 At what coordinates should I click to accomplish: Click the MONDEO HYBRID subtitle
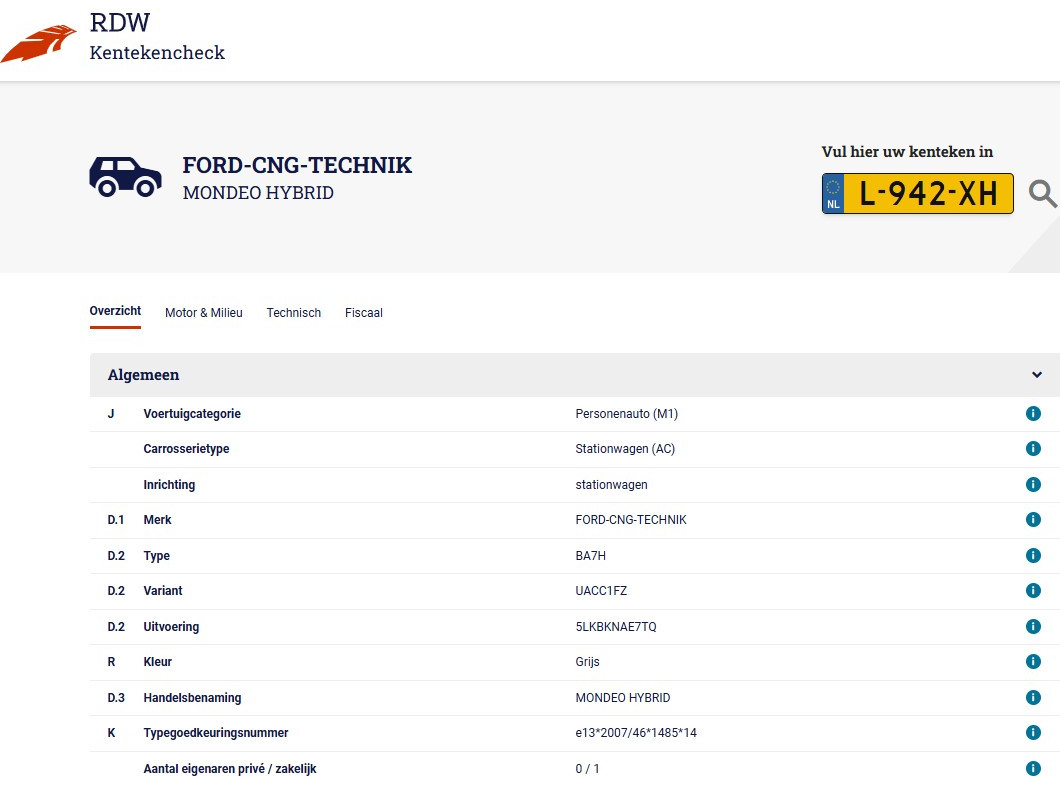tap(258, 193)
